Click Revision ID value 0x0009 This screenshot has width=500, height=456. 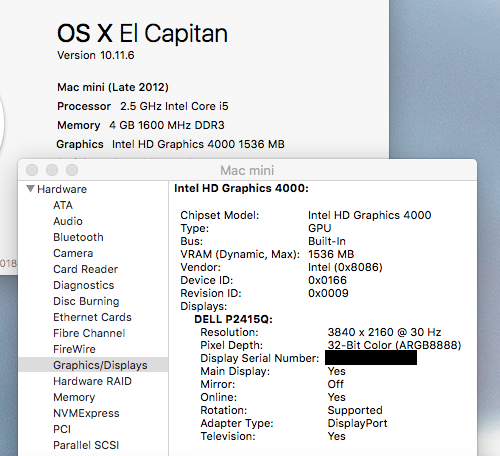(328, 293)
